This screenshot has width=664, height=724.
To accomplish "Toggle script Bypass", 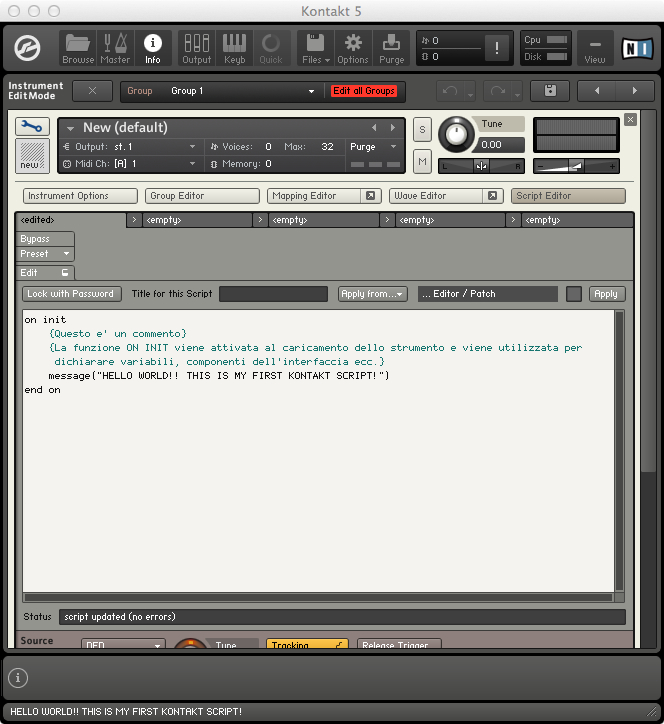I will point(45,239).
